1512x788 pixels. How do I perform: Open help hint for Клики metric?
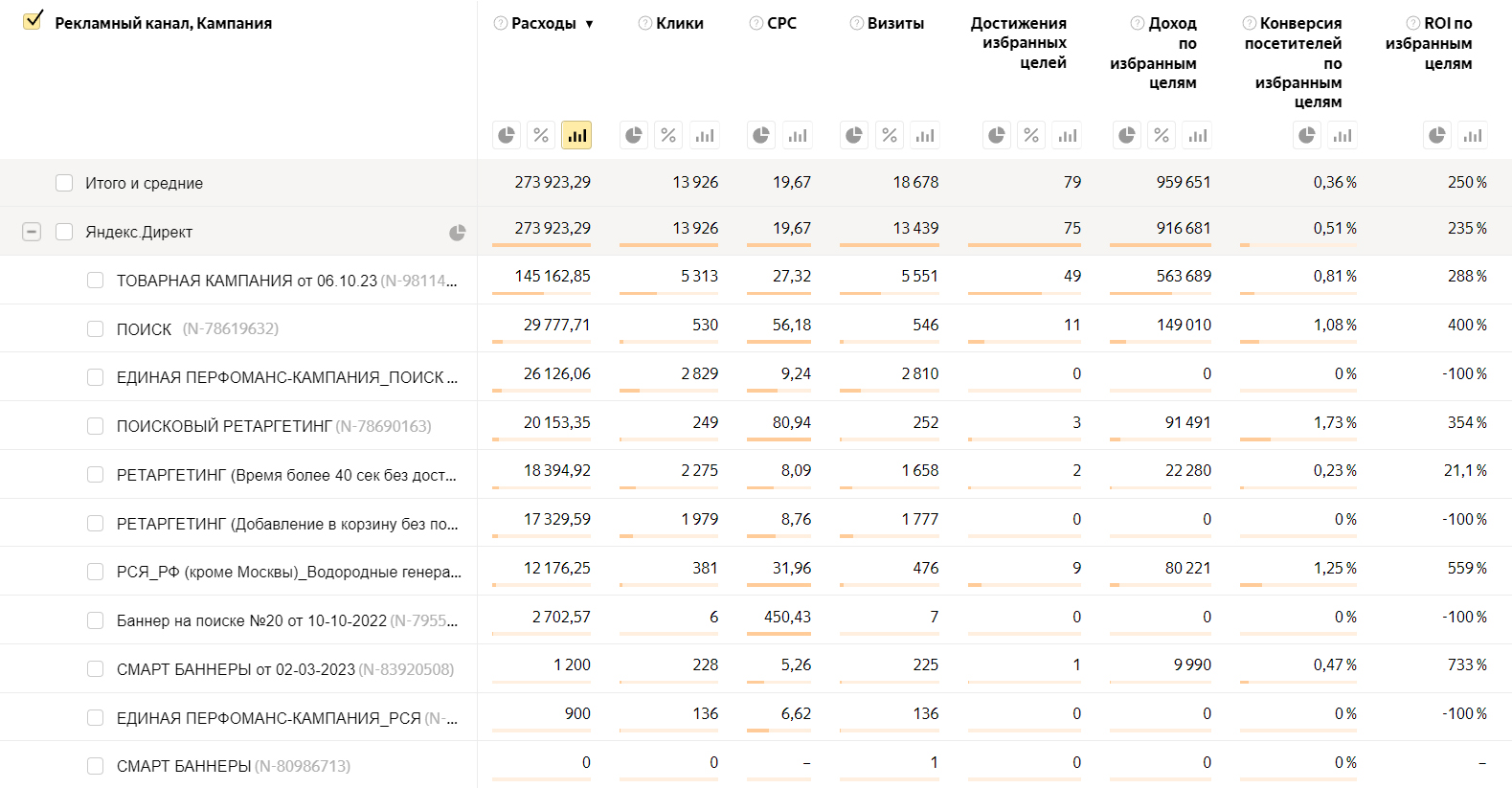pos(645,23)
